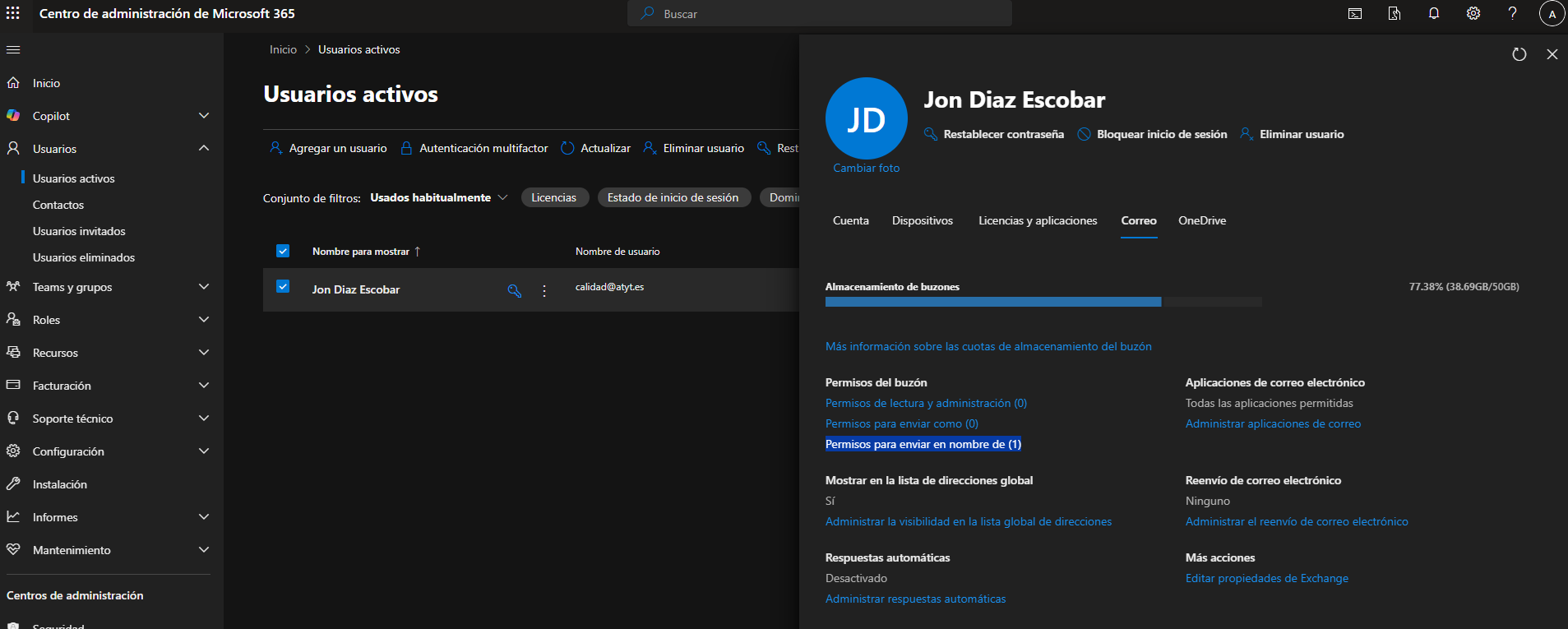Click Agregar un usuario button
Viewport: 1568px width, 629px height.
[328, 149]
